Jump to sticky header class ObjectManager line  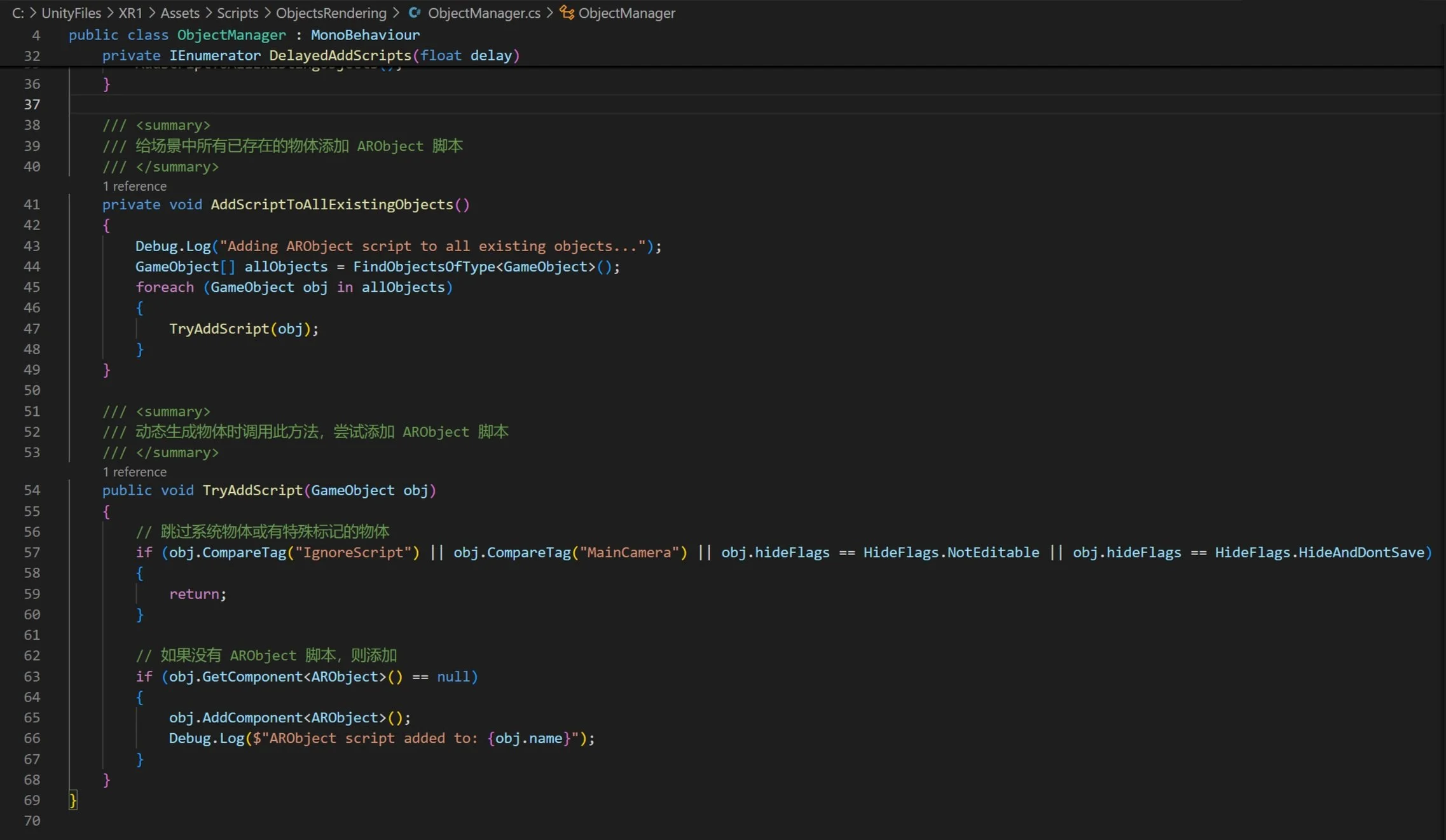point(244,35)
